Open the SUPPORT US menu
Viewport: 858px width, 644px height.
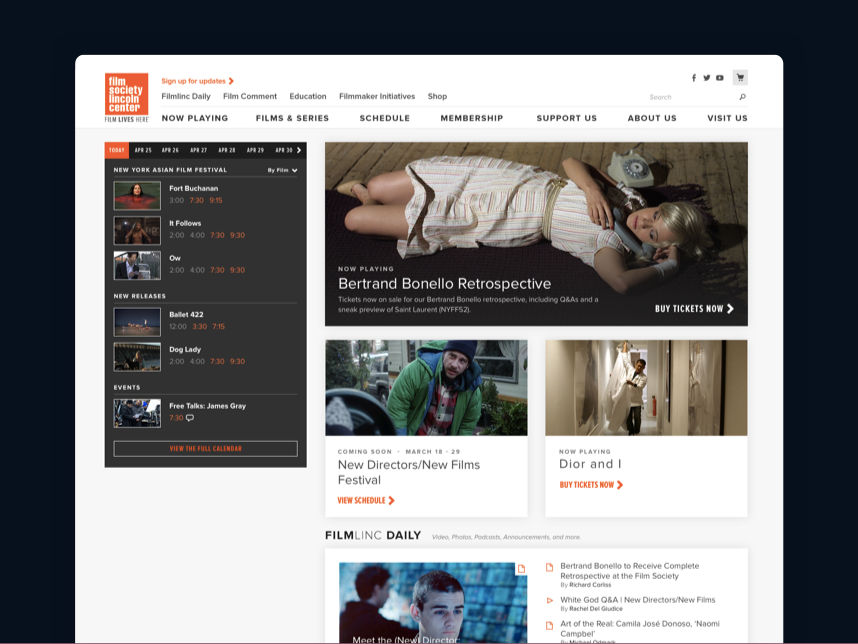coord(566,118)
